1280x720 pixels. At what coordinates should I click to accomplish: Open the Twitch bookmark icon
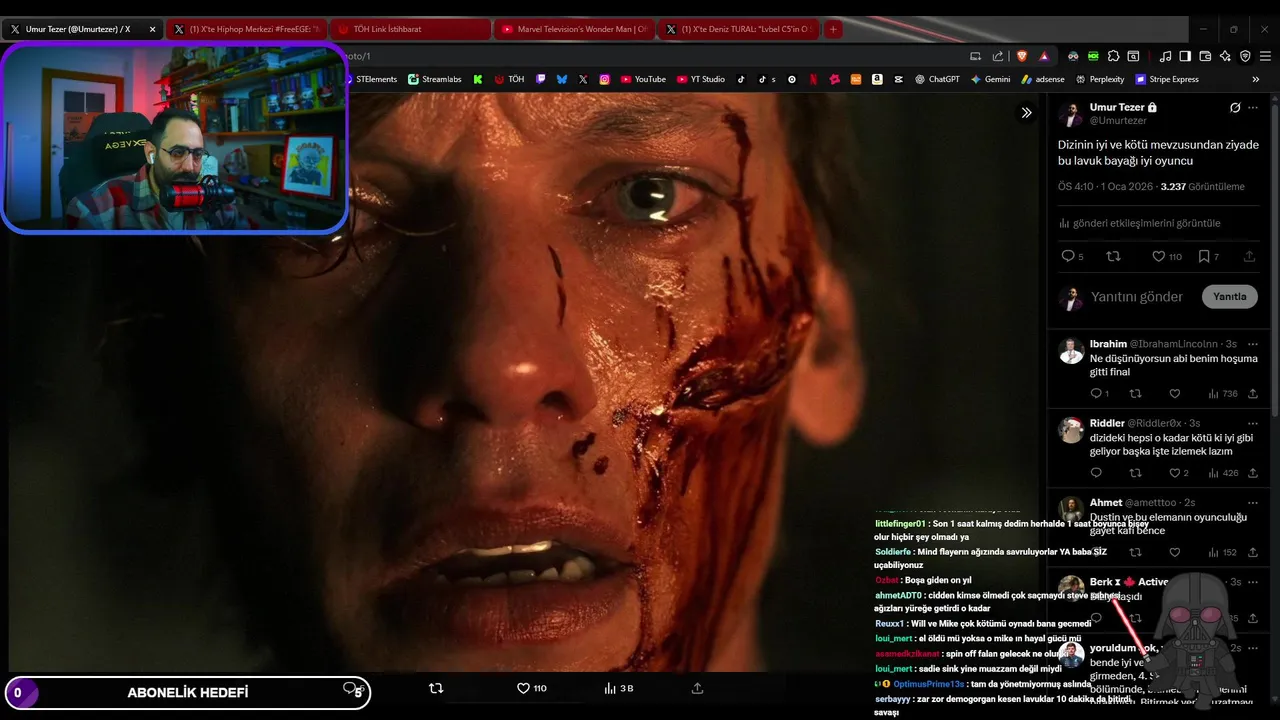pos(541,79)
